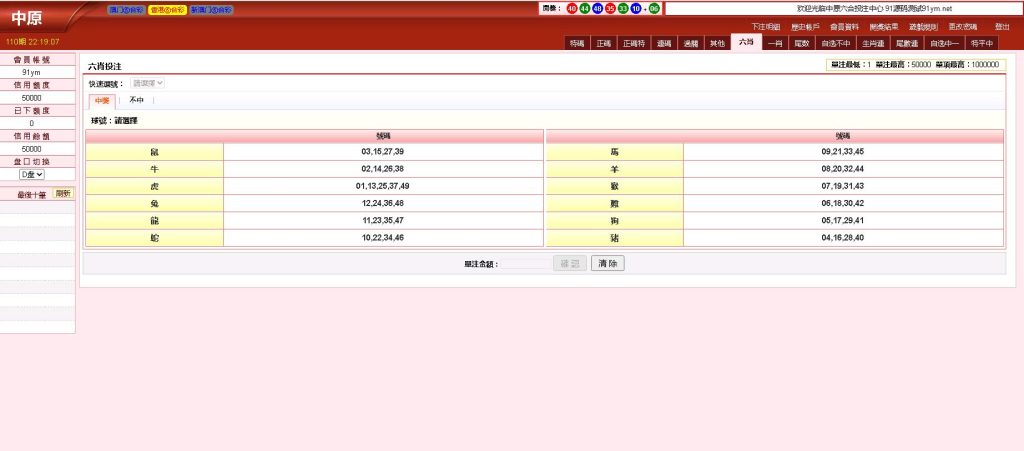Click the blue number 48 ball
The width and height of the screenshot is (1024, 451).
[598, 8]
